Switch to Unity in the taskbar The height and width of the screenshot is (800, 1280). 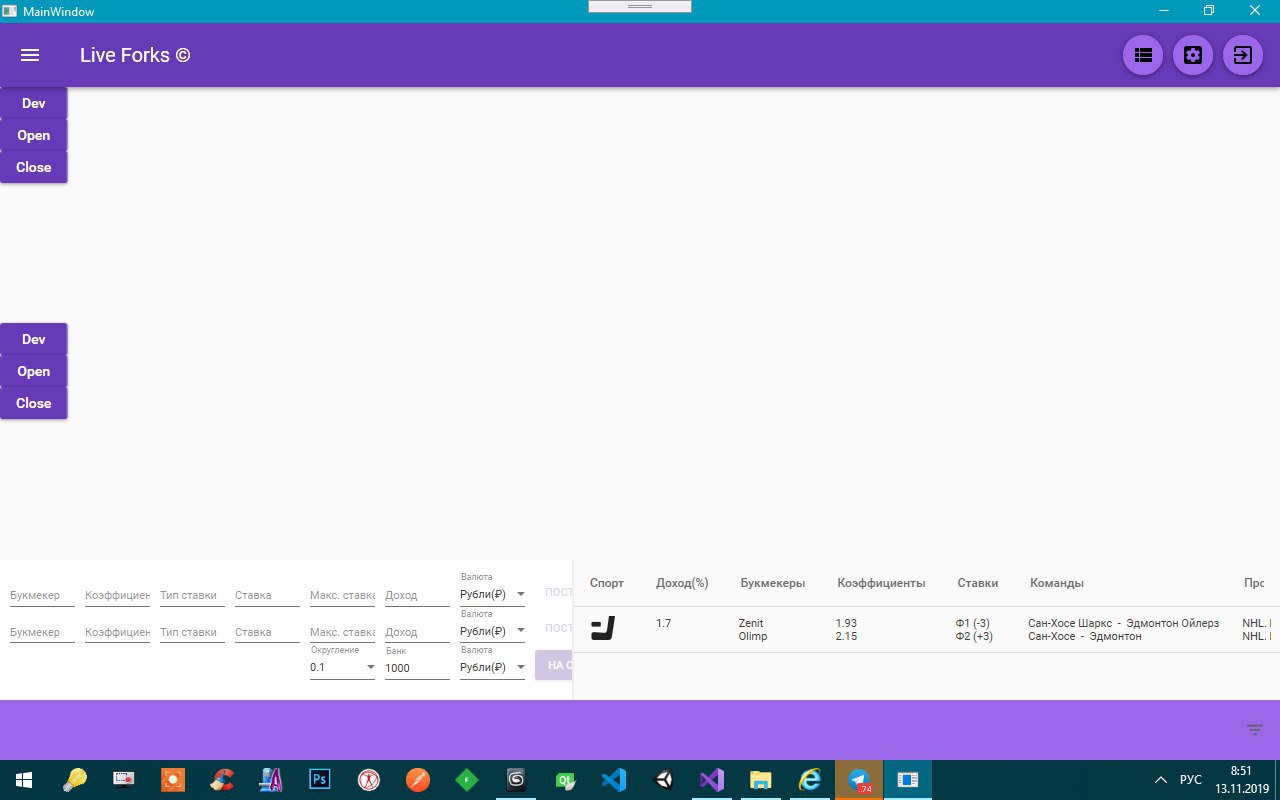pyautogui.click(x=663, y=780)
